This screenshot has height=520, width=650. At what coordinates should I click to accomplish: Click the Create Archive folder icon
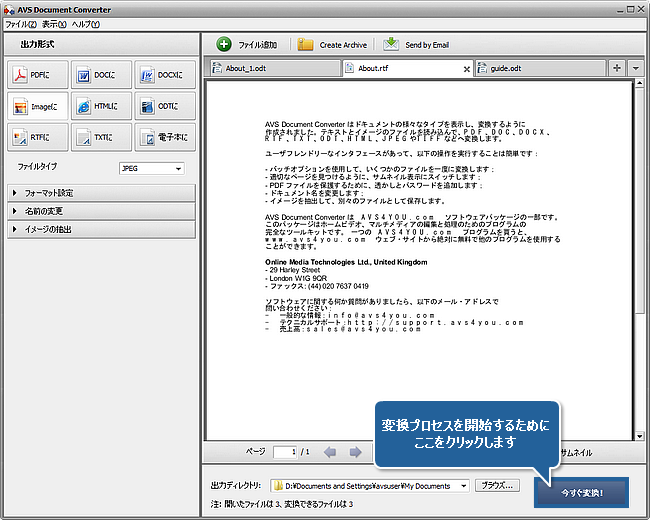pyautogui.click(x=305, y=44)
